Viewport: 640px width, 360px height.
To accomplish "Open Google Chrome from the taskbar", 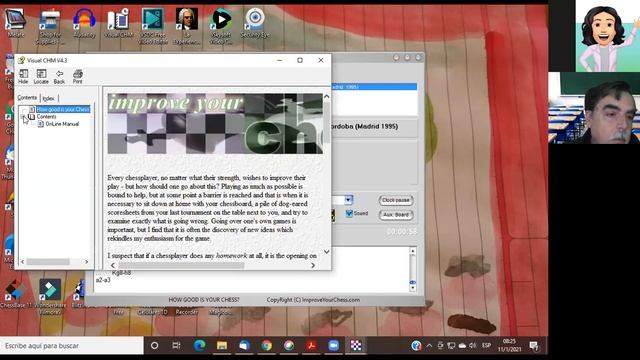I will [x=267, y=346].
